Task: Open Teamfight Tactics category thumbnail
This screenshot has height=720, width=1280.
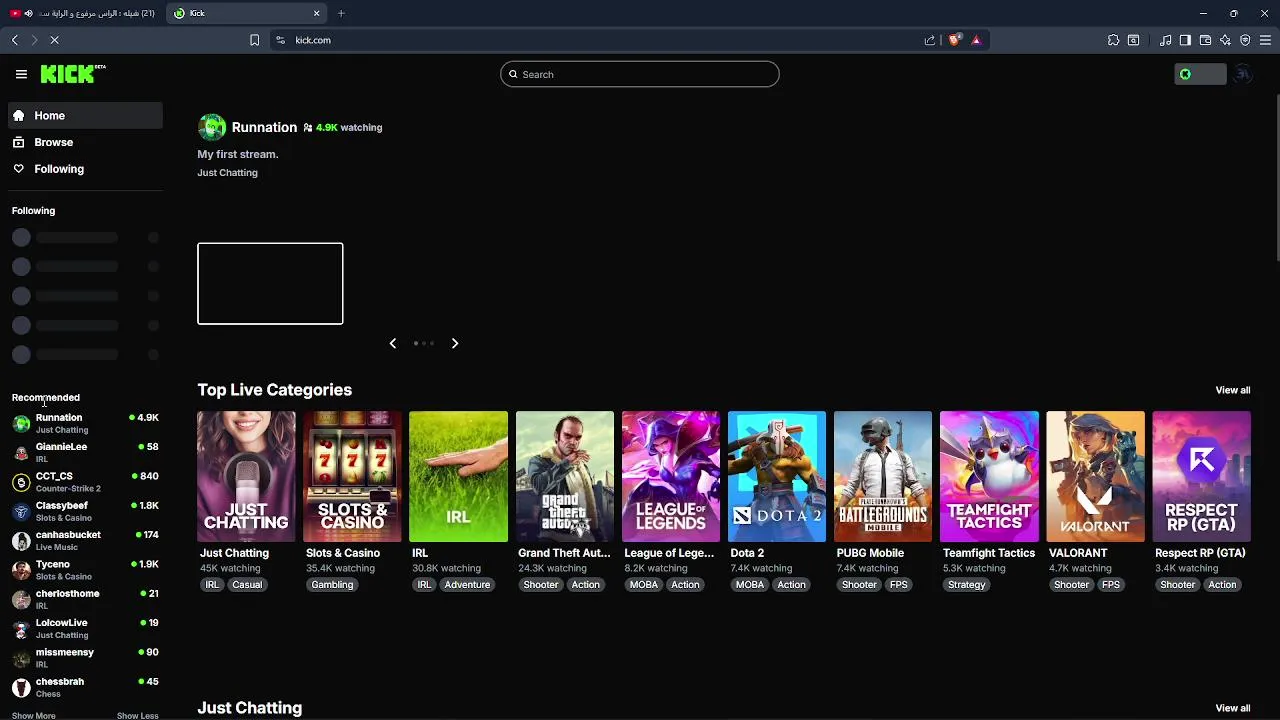Action: tap(989, 476)
